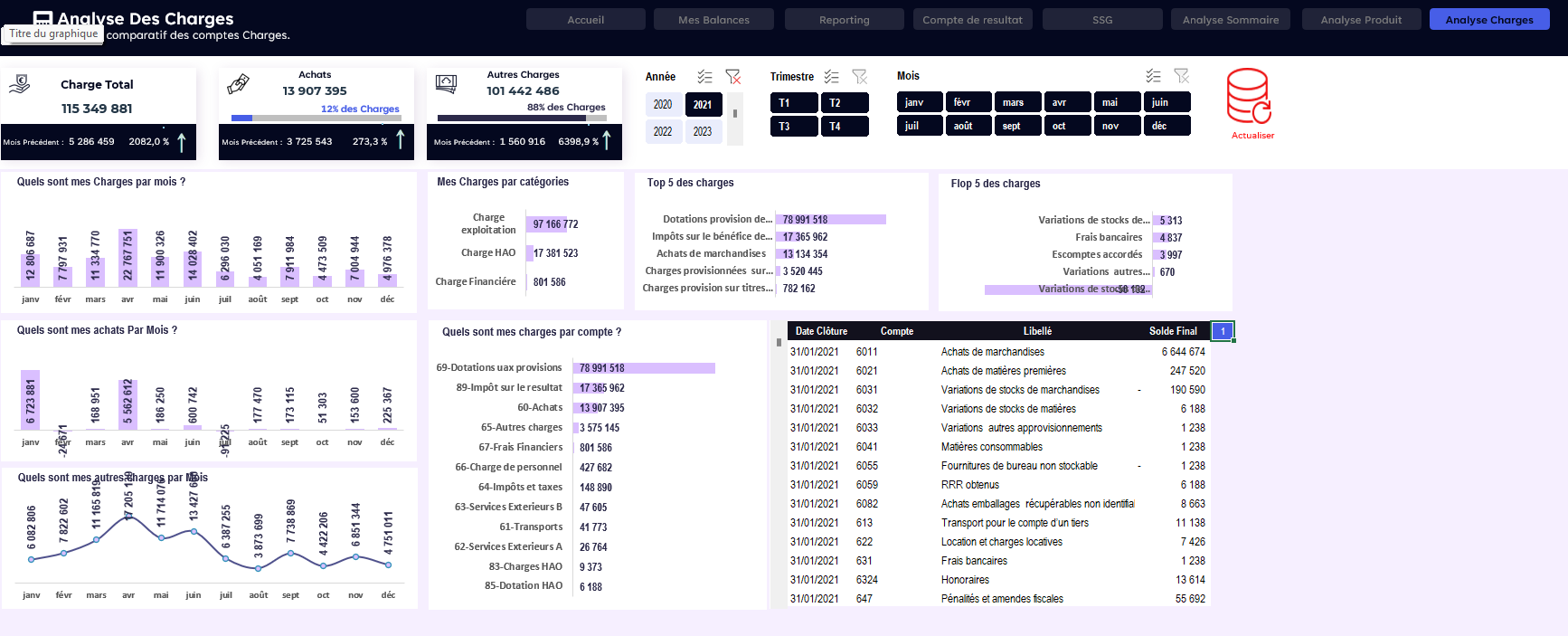This screenshot has width=1568, height=636.
Task: Click the Autres Charges trend arrow
Action: [607, 140]
